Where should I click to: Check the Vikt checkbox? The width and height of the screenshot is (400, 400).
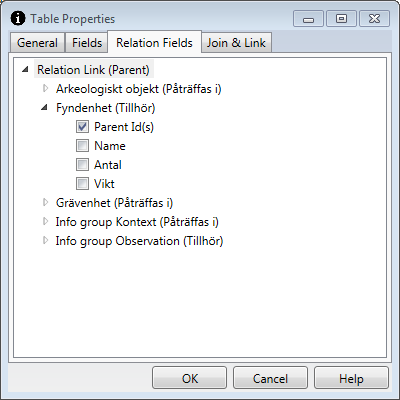coord(82,184)
